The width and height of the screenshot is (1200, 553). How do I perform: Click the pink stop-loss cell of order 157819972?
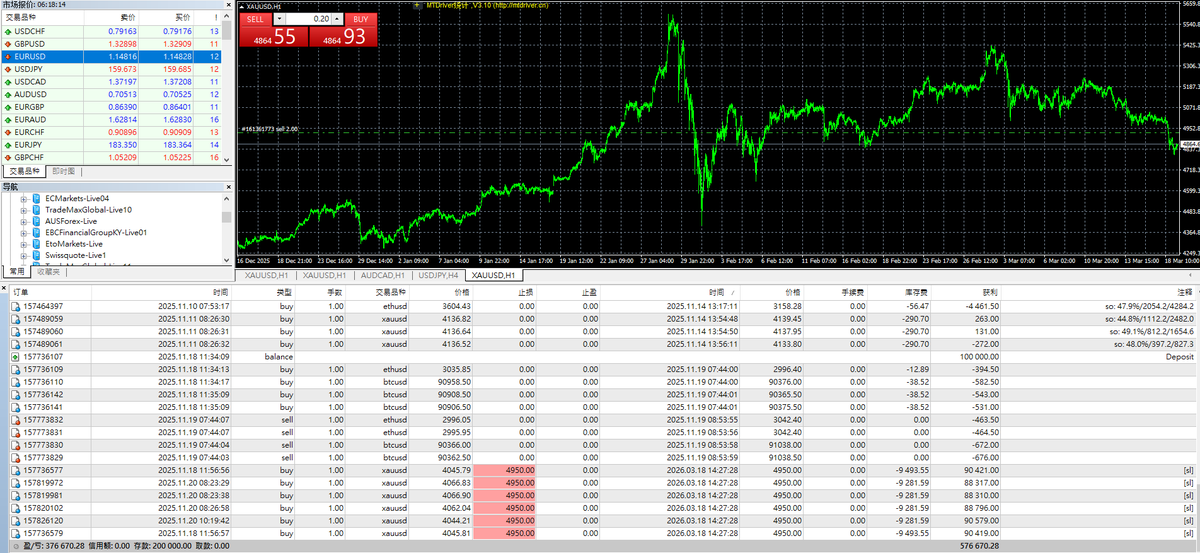506,482
